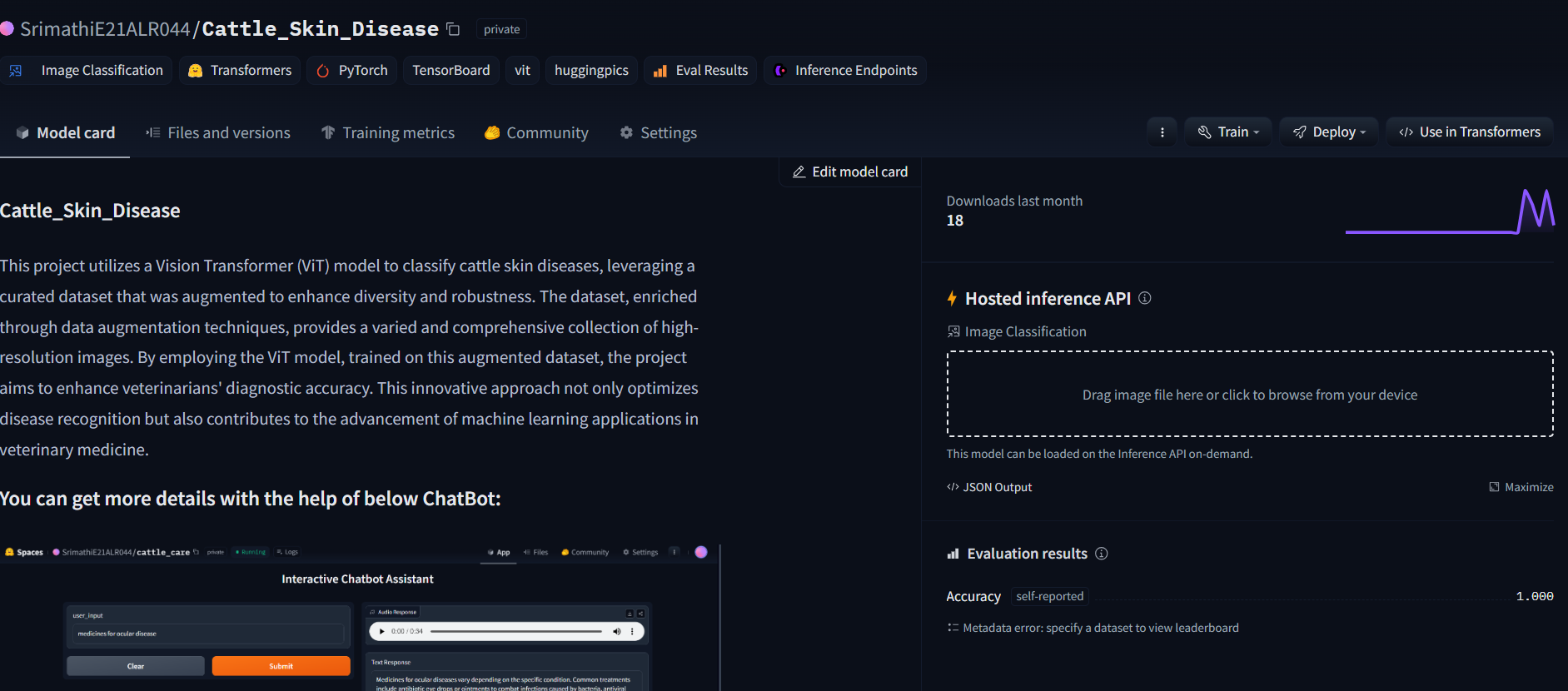Click the Evaluation results heading icon
This screenshot has width=1568, height=691.
click(953, 554)
